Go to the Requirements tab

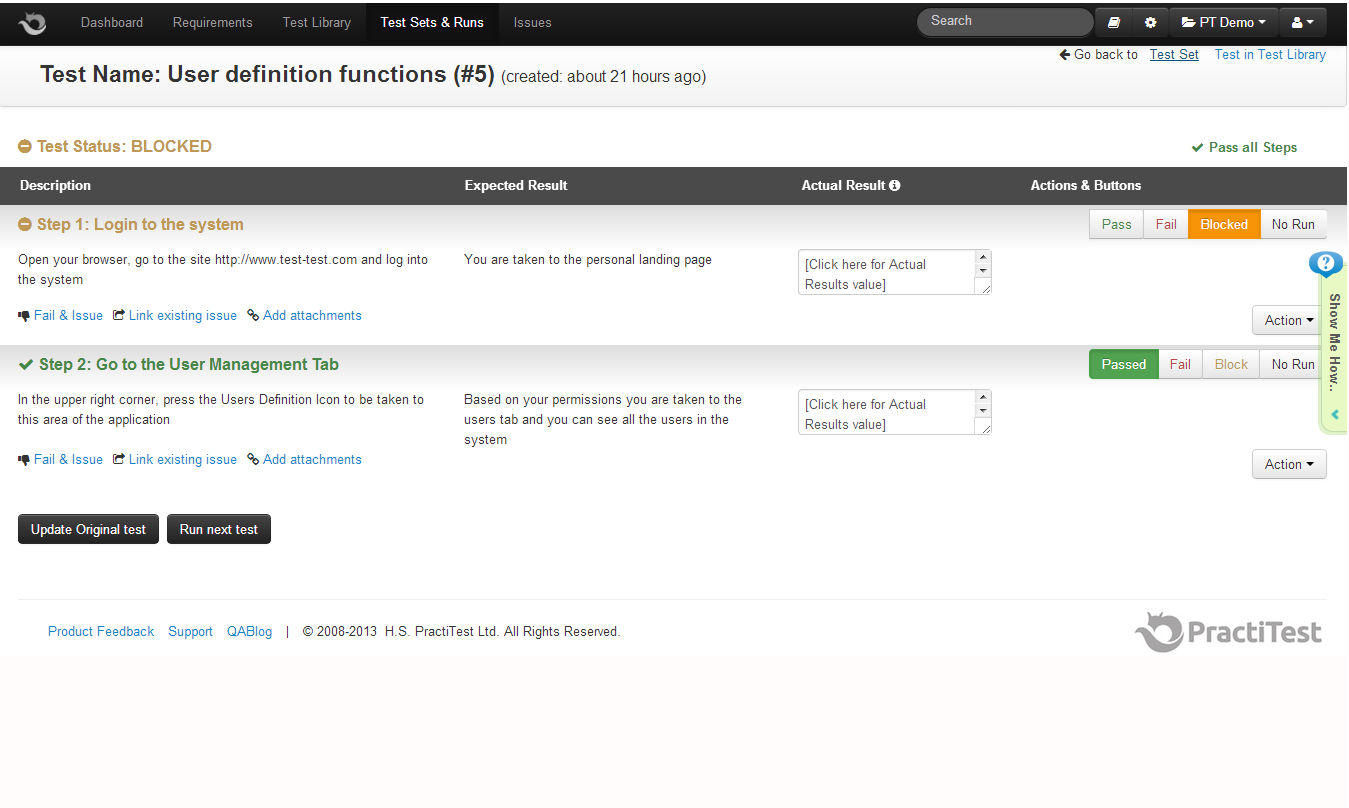(x=212, y=22)
